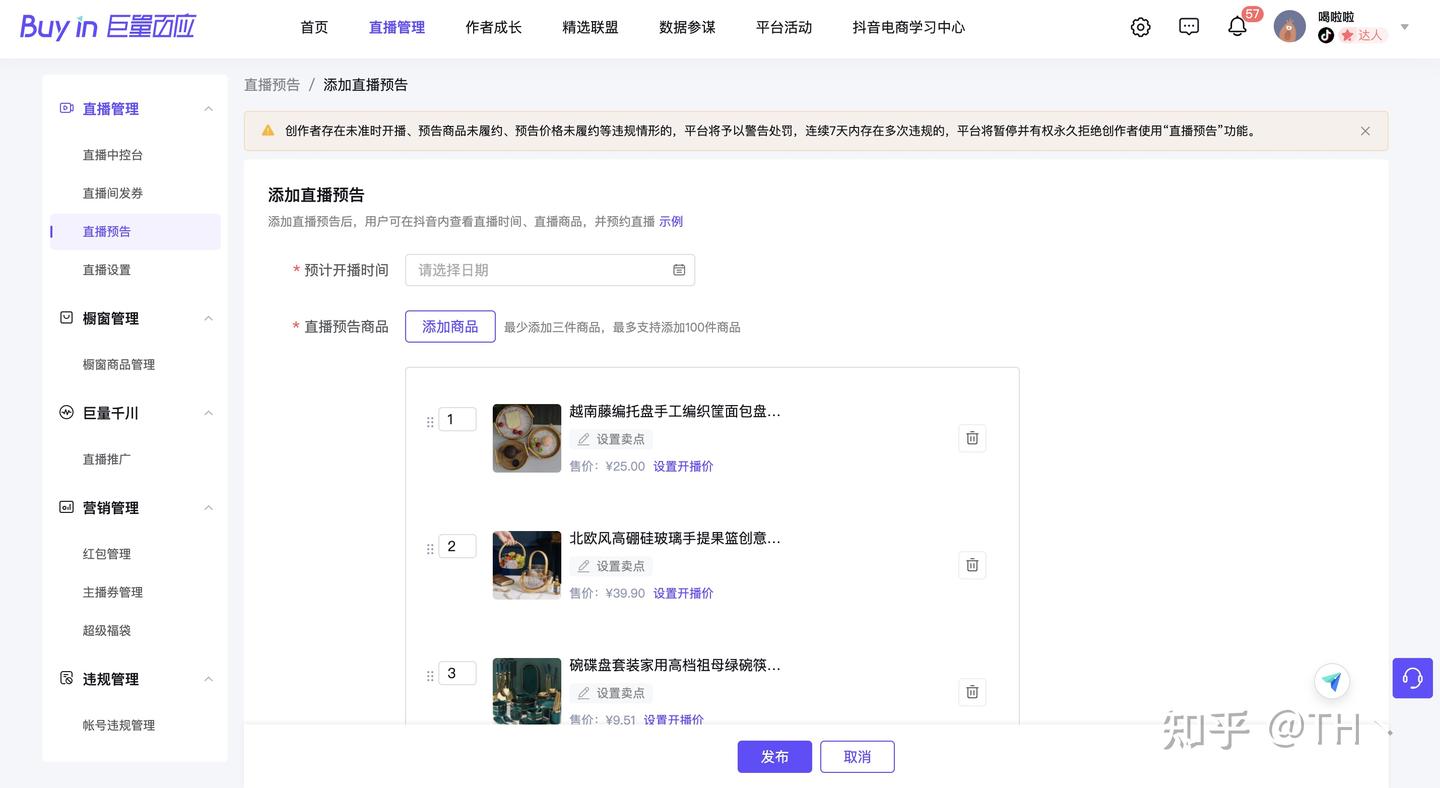
Task: Collapse the 橱窗管理 sidebar section
Action: [208, 319]
